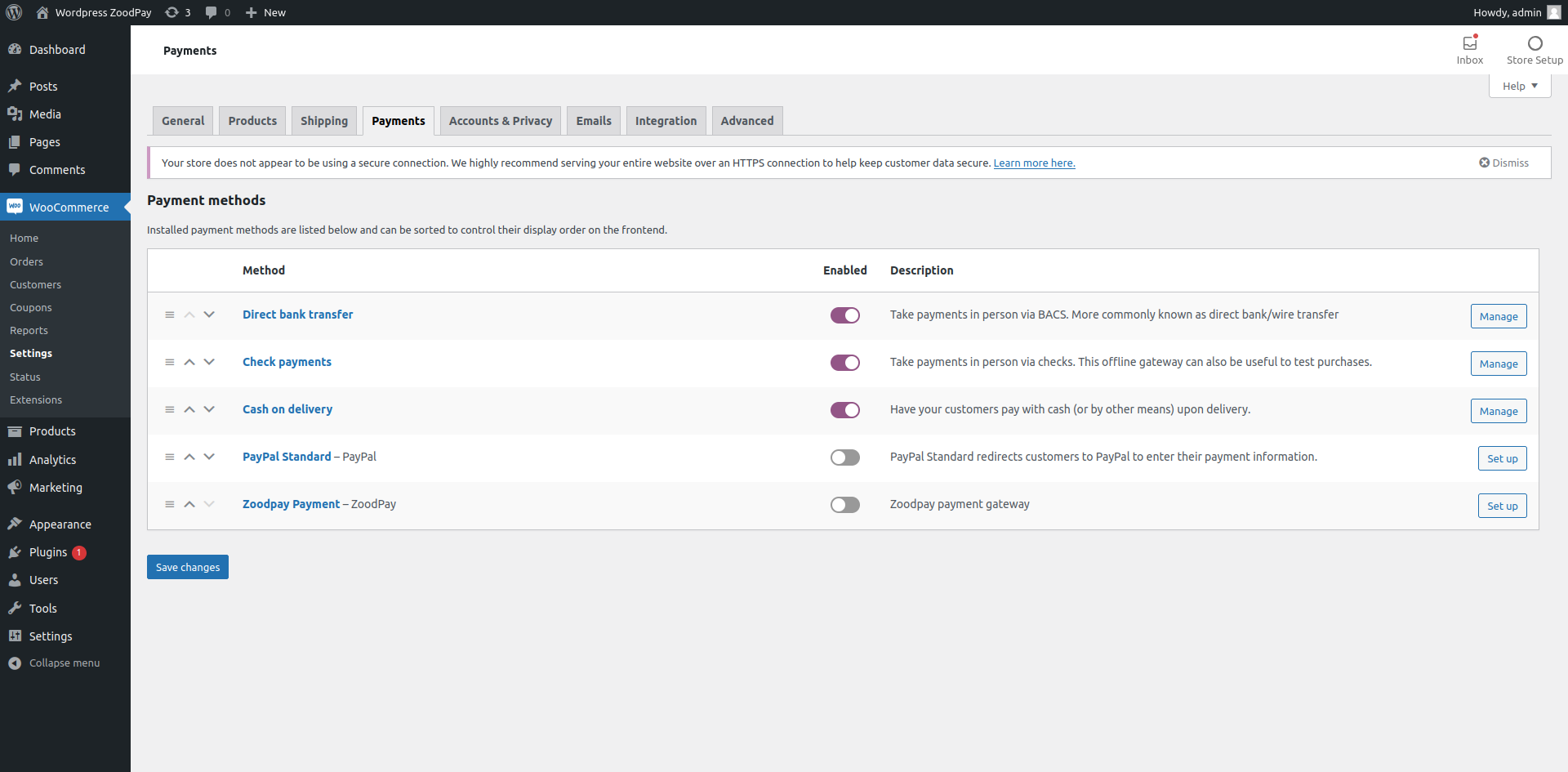Image resolution: width=1568 pixels, height=772 pixels.
Task: Move Cash on delivery up with the chevron
Action: tap(189, 409)
